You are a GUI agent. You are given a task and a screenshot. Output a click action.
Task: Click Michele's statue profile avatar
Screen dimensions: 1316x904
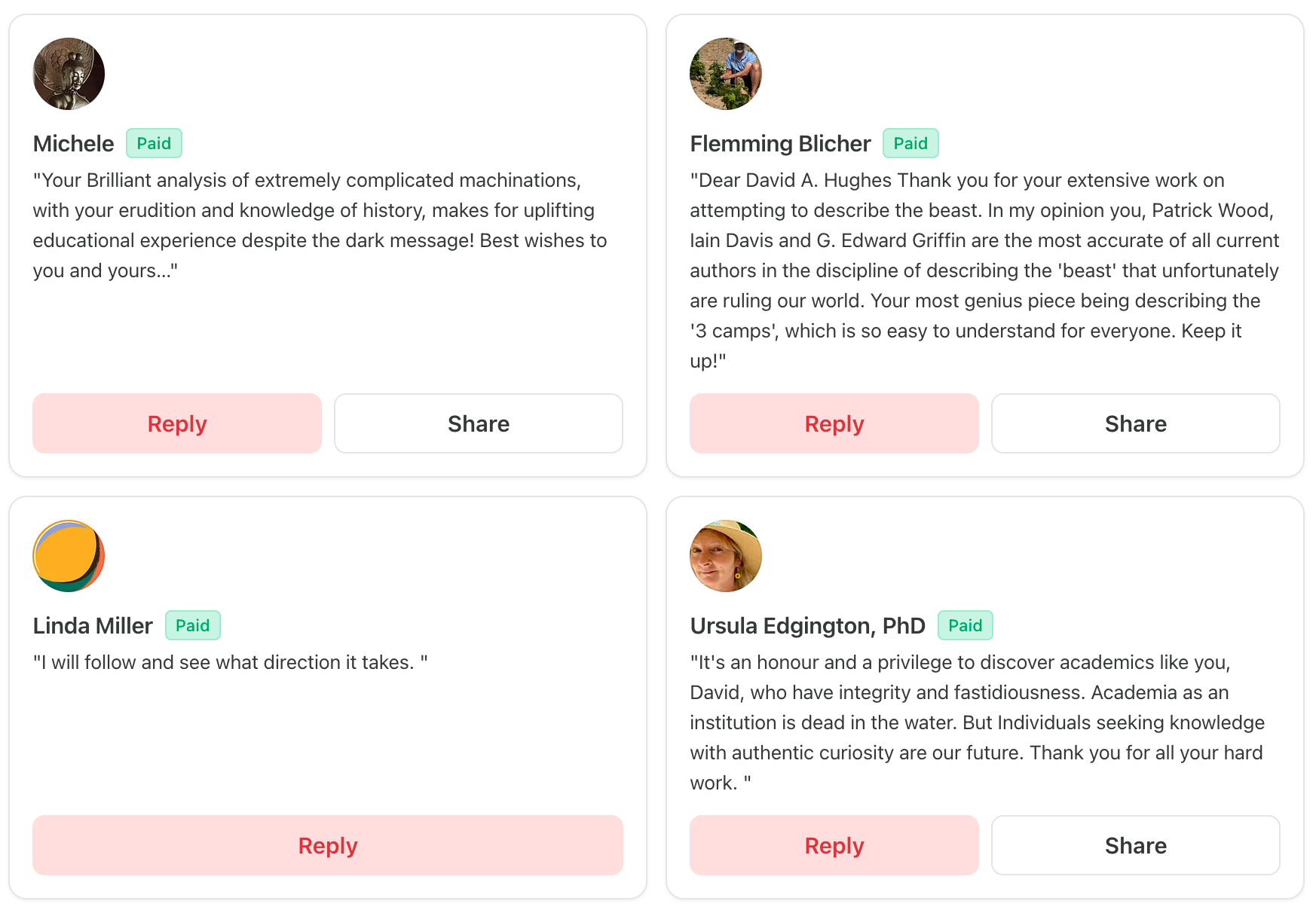[69, 74]
